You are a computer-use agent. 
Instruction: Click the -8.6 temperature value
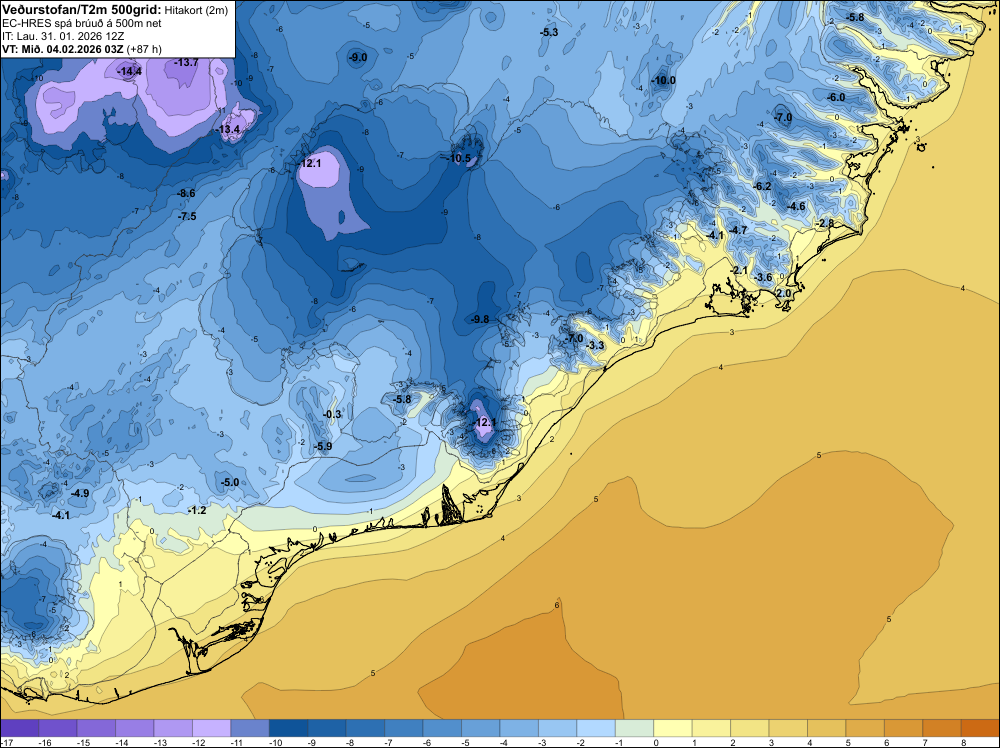(x=186, y=193)
